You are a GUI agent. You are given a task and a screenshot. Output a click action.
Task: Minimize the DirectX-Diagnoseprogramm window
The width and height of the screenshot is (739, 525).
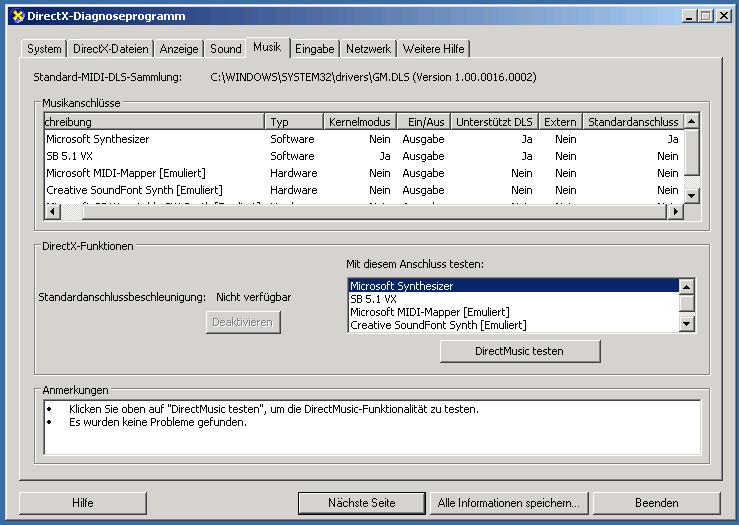coord(689,16)
